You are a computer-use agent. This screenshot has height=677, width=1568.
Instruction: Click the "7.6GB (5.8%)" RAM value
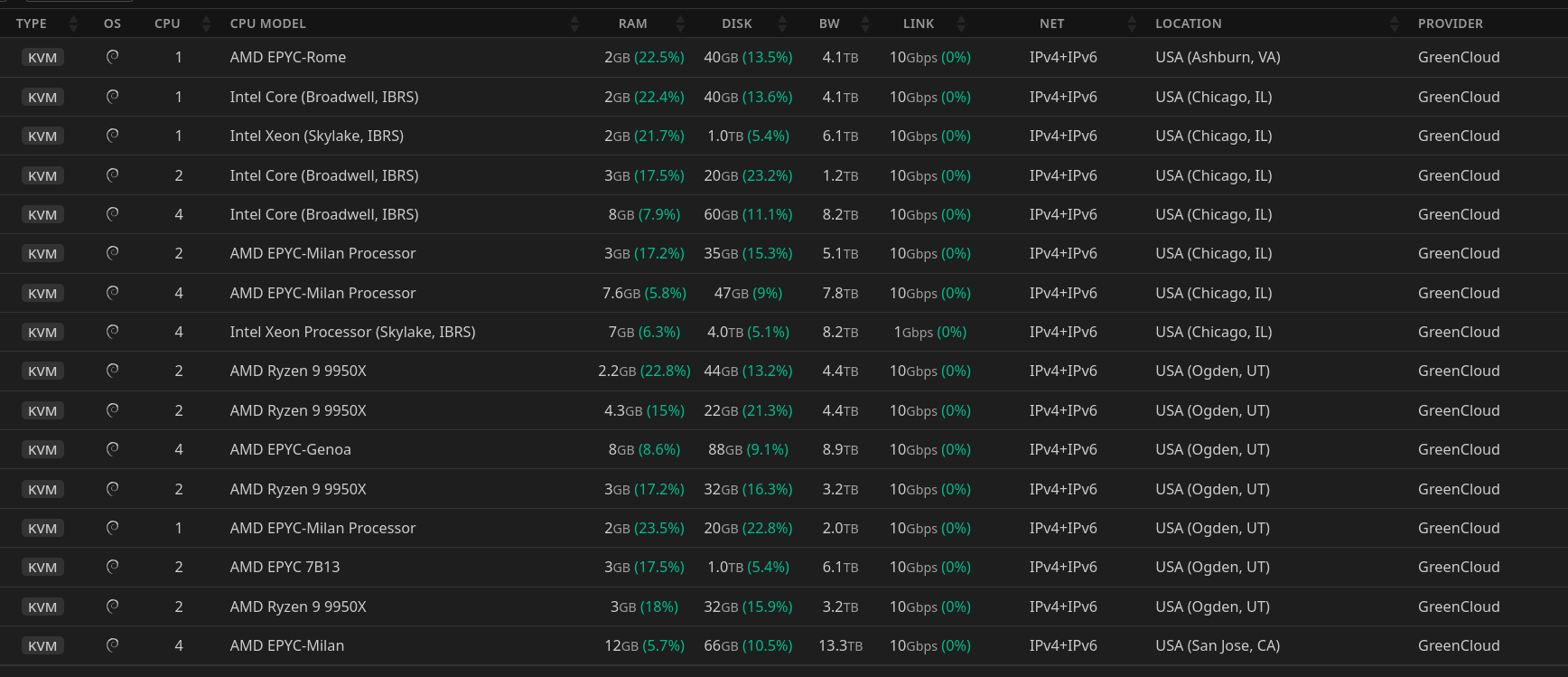[x=644, y=293]
